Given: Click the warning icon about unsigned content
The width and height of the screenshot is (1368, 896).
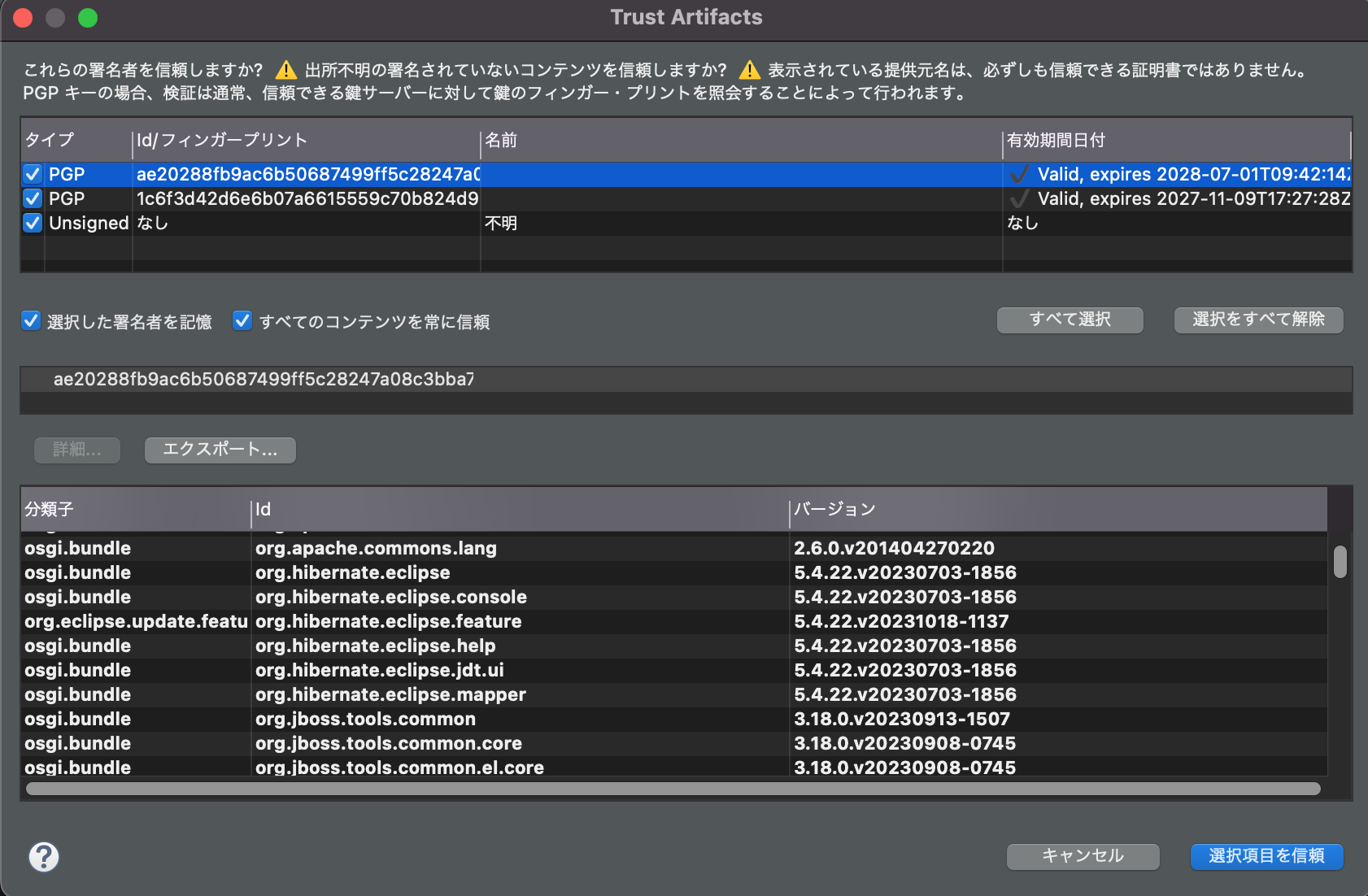Looking at the screenshot, I should click(x=285, y=69).
